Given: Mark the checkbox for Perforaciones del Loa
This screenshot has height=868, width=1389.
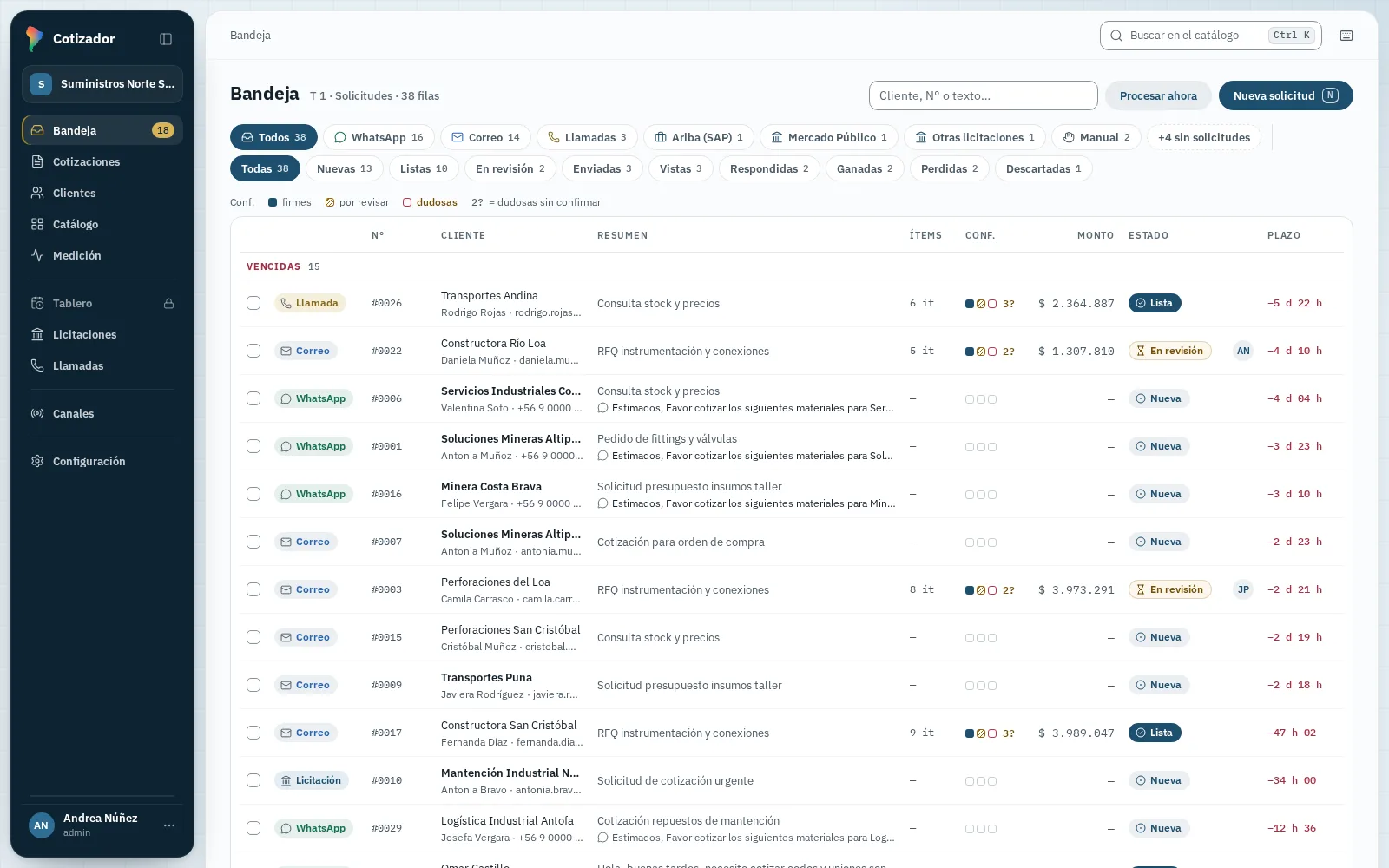Looking at the screenshot, I should (x=253, y=589).
